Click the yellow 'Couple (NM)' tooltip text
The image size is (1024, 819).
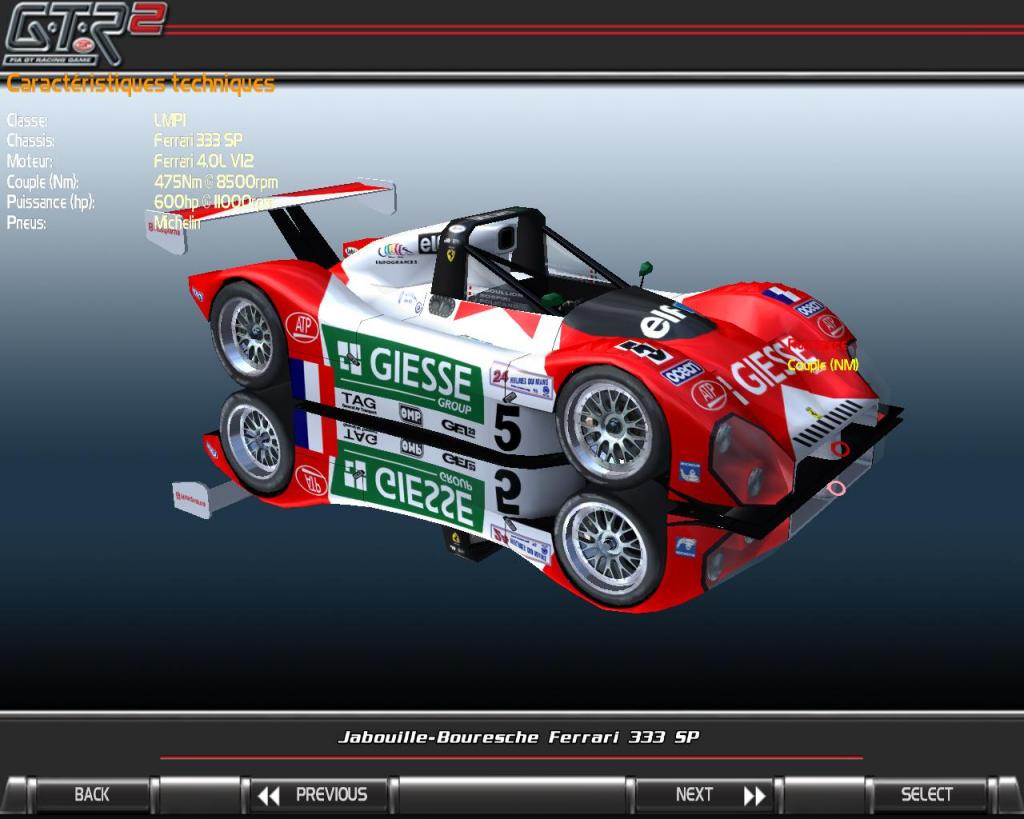click(823, 365)
